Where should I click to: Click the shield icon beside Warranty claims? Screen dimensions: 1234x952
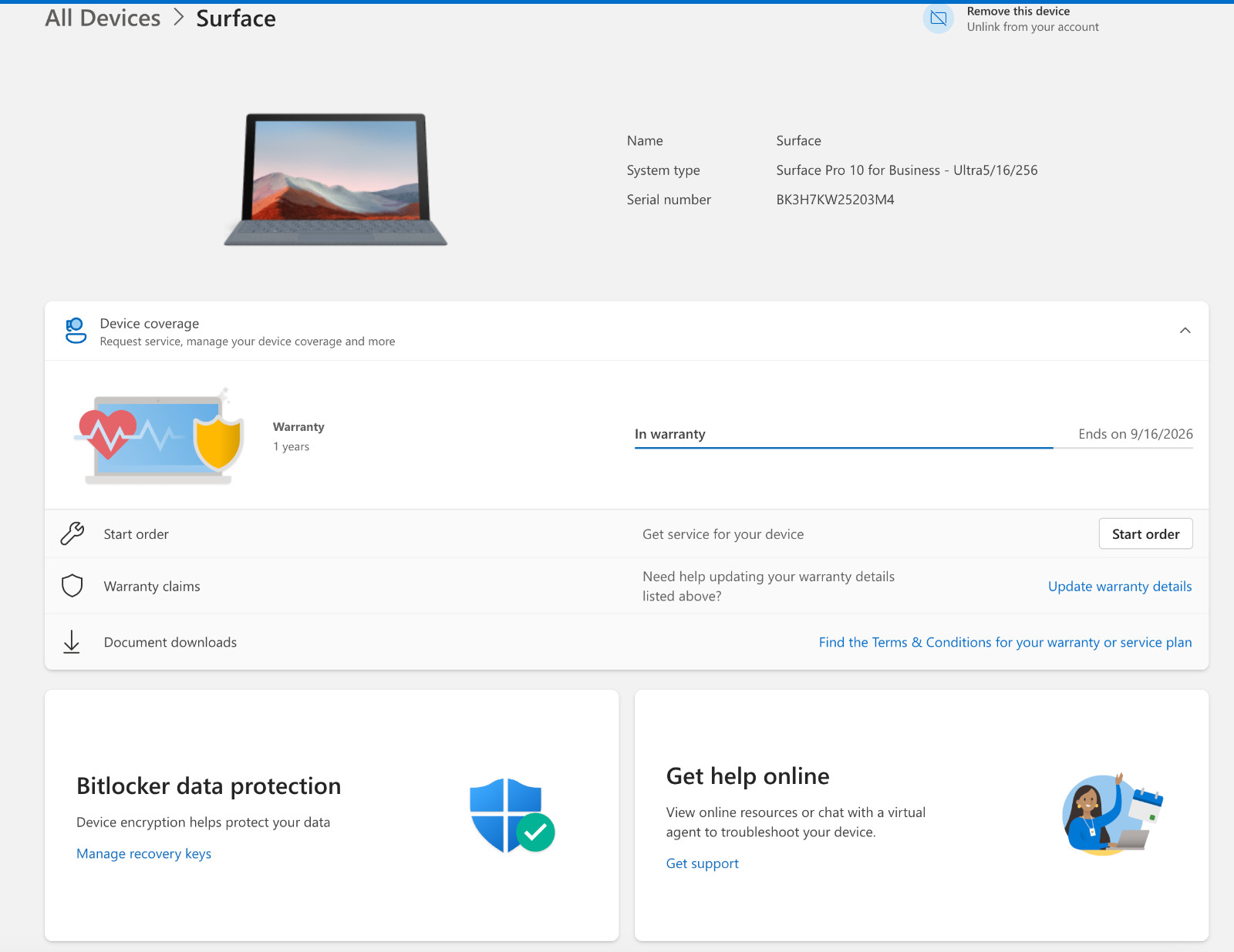[72, 586]
